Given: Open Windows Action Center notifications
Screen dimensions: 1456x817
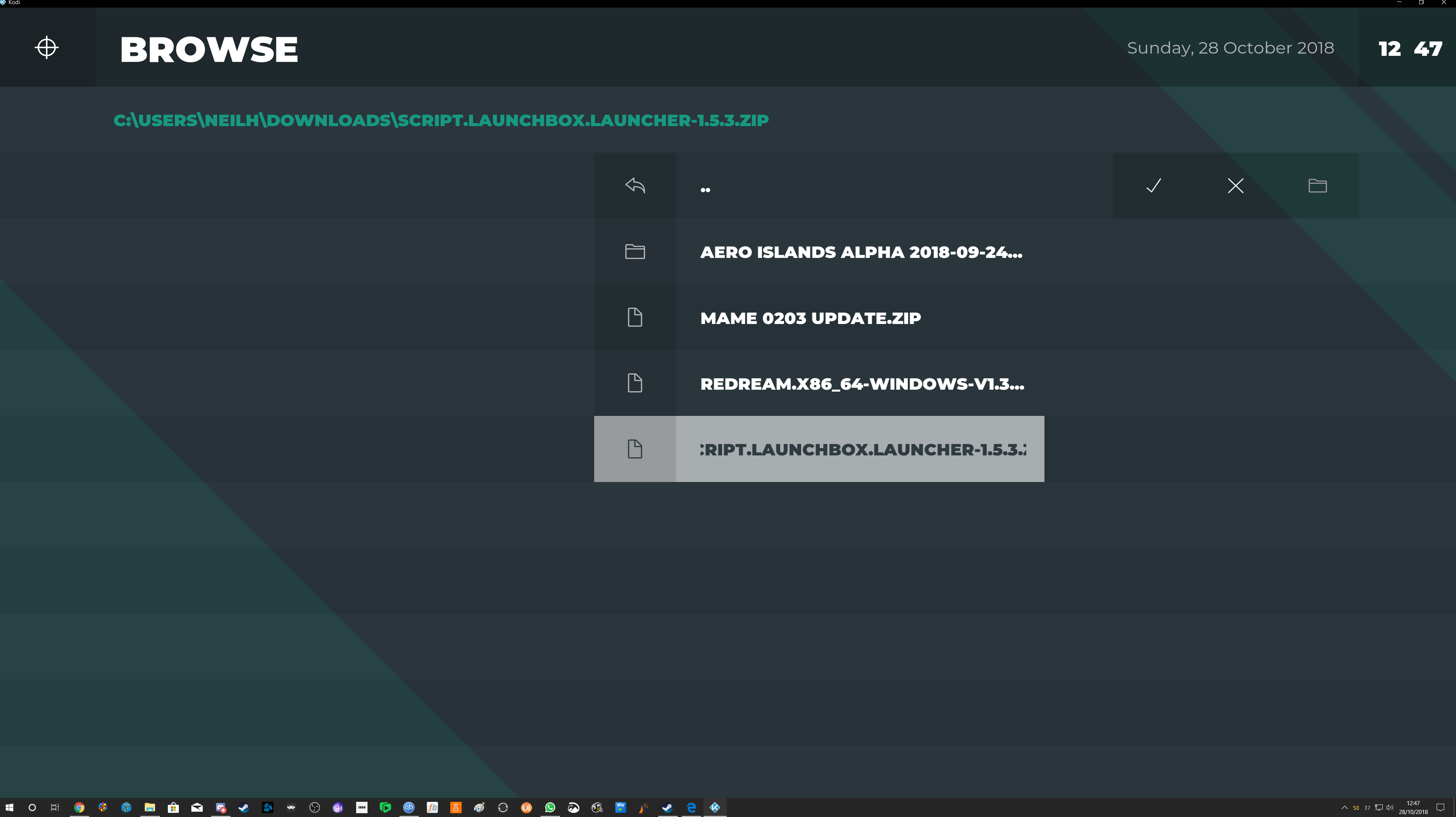Looking at the screenshot, I should pyautogui.click(x=1440, y=808).
